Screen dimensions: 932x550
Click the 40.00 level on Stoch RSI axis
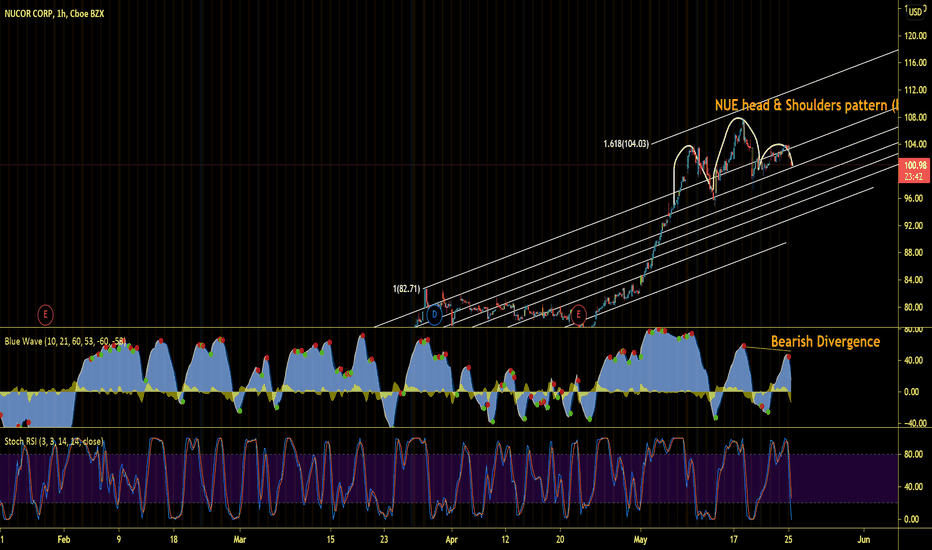(x=914, y=486)
